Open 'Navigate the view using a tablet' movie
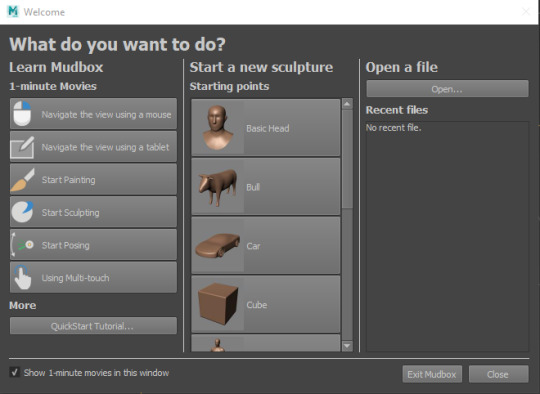This screenshot has height=394, width=540. click(93, 146)
